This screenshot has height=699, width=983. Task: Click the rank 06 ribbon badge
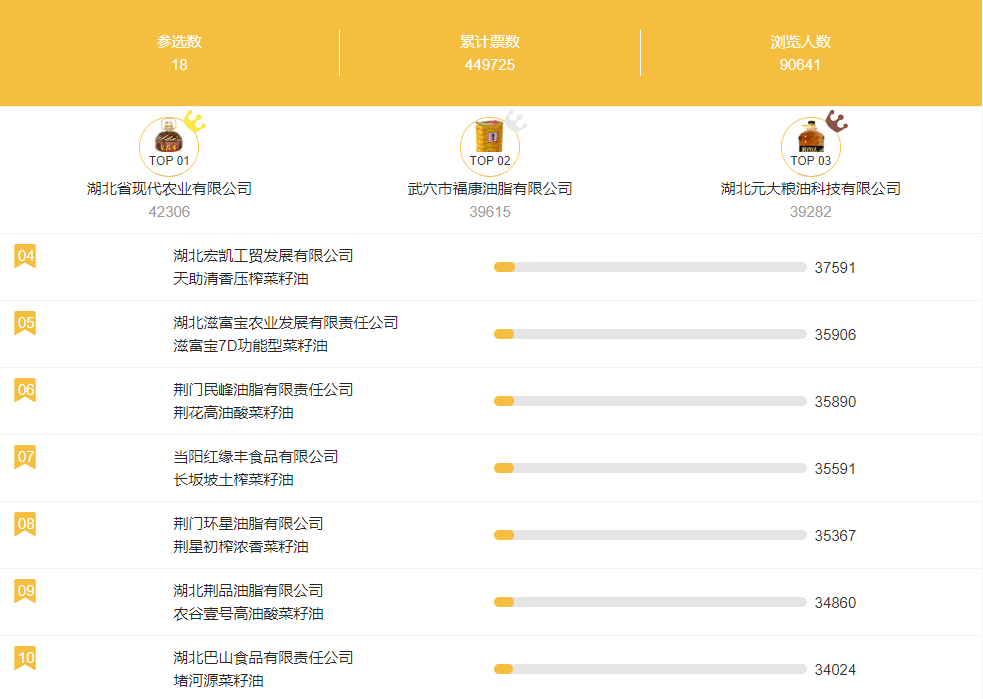(25, 391)
